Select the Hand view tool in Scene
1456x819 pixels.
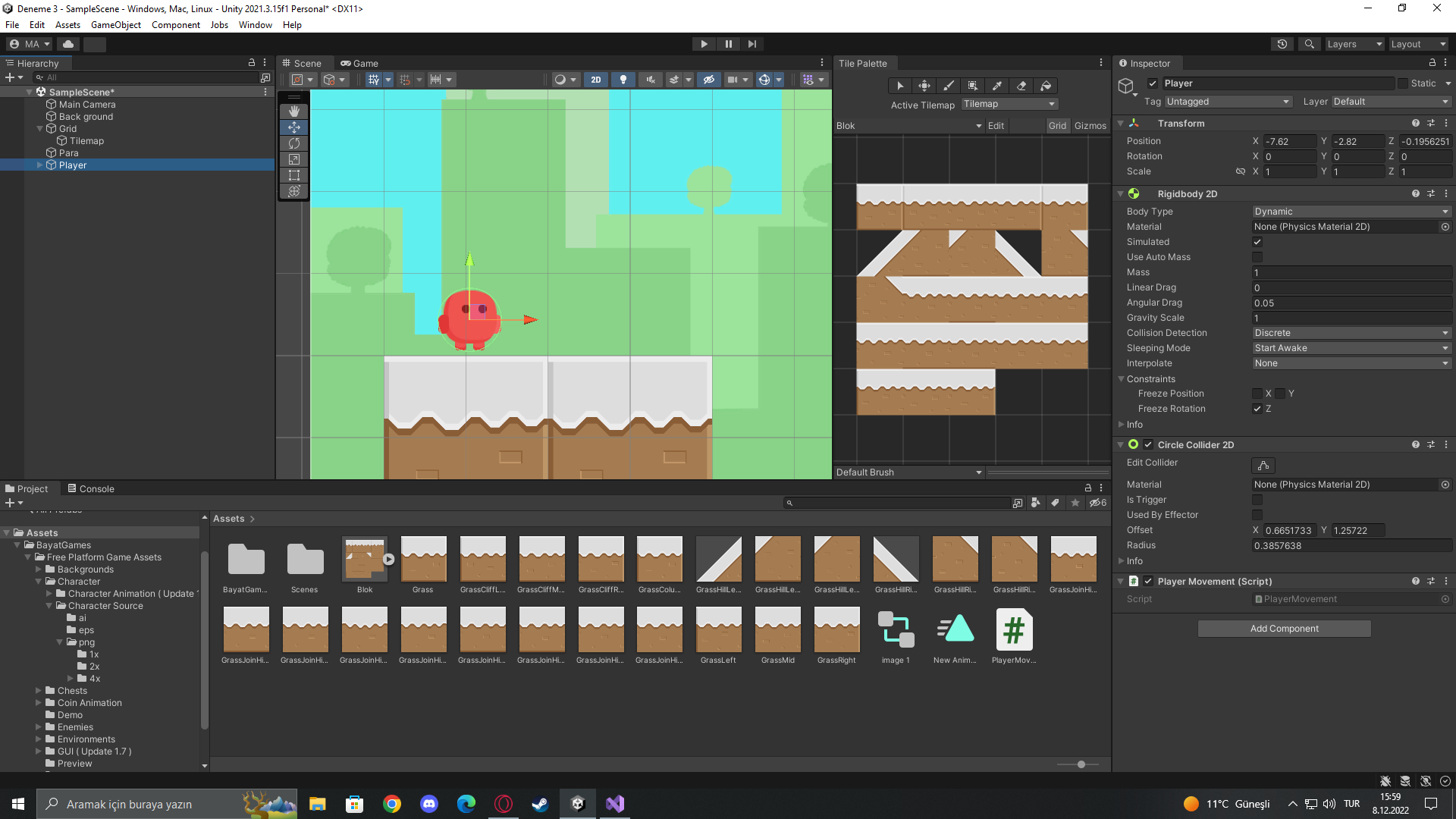pyautogui.click(x=294, y=111)
